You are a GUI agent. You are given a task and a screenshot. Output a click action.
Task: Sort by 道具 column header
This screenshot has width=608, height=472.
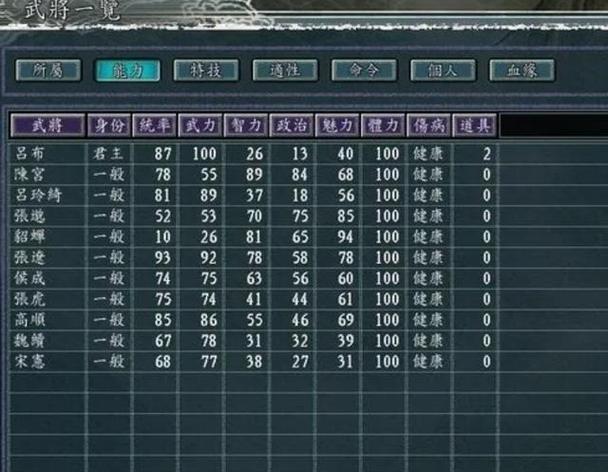(474, 125)
